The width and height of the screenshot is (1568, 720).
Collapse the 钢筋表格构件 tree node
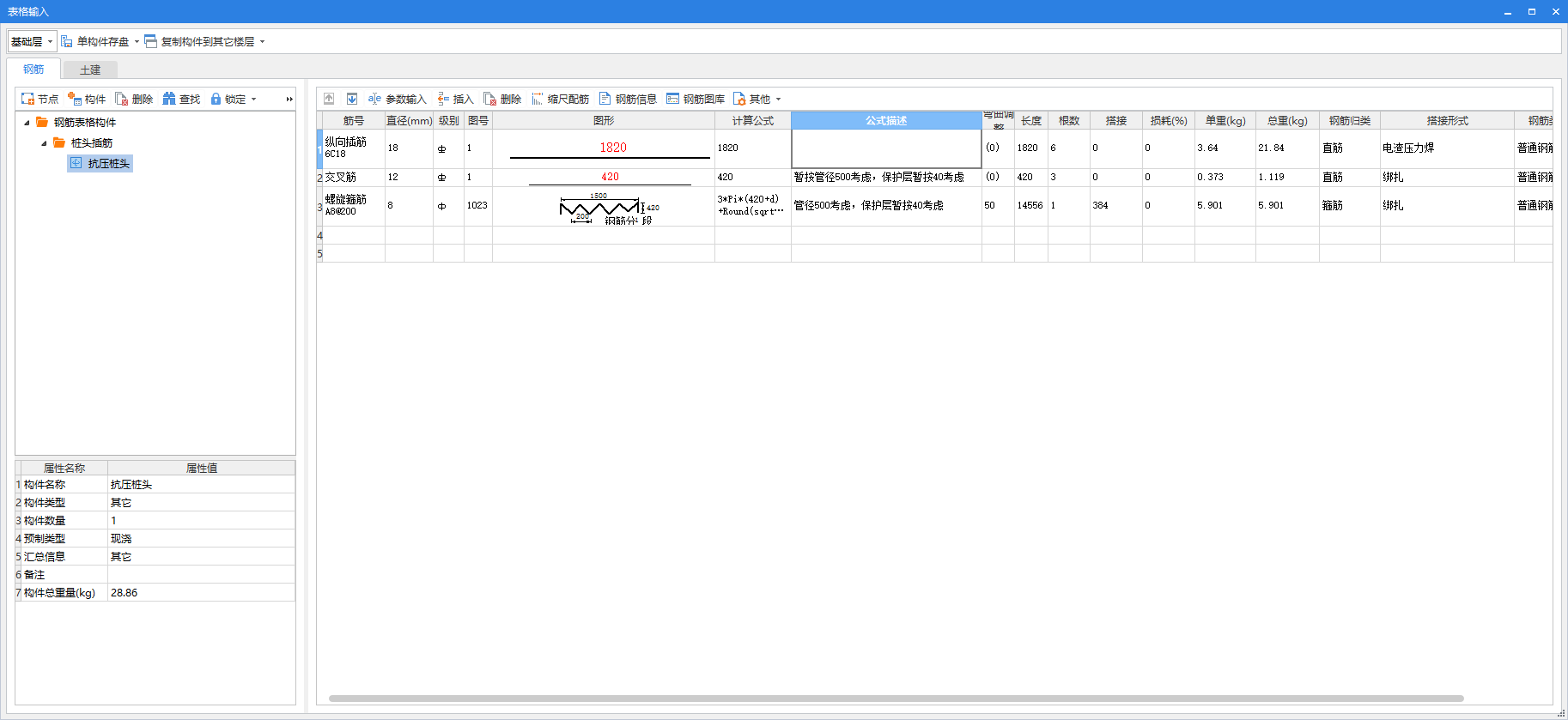coord(27,122)
